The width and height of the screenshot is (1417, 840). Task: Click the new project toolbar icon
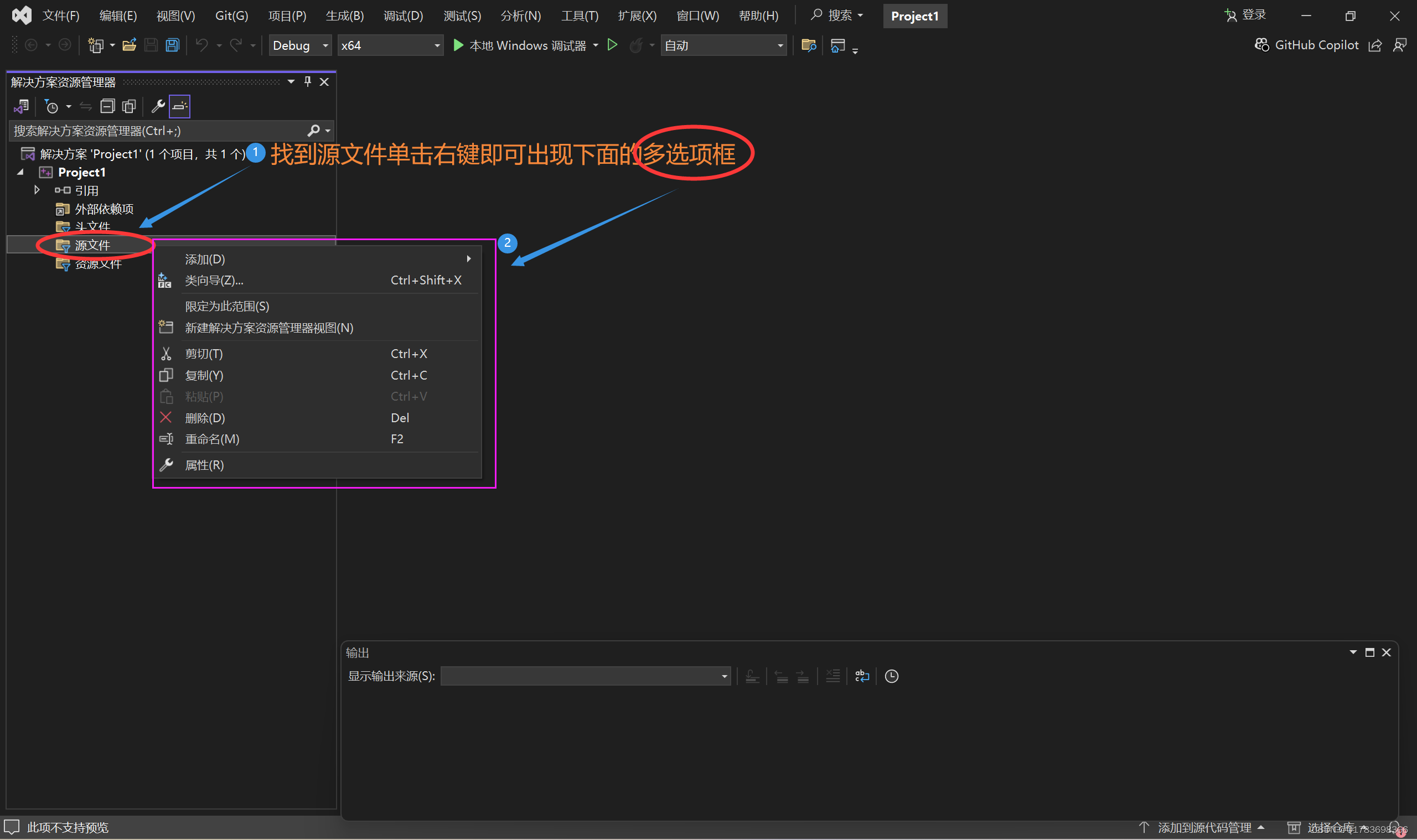click(96, 45)
